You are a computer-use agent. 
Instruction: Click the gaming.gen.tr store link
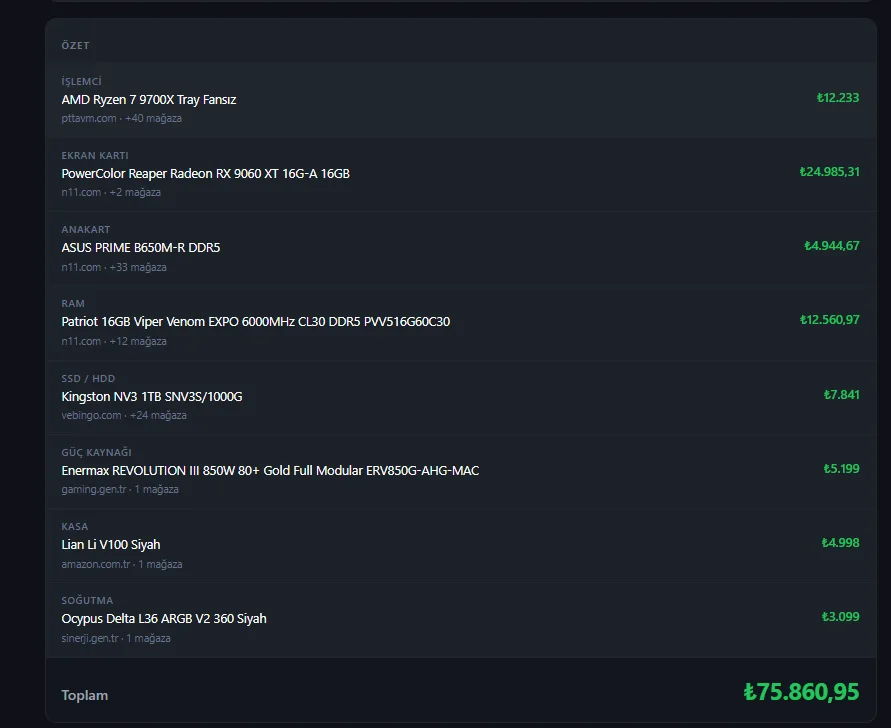[x=94, y=489]
